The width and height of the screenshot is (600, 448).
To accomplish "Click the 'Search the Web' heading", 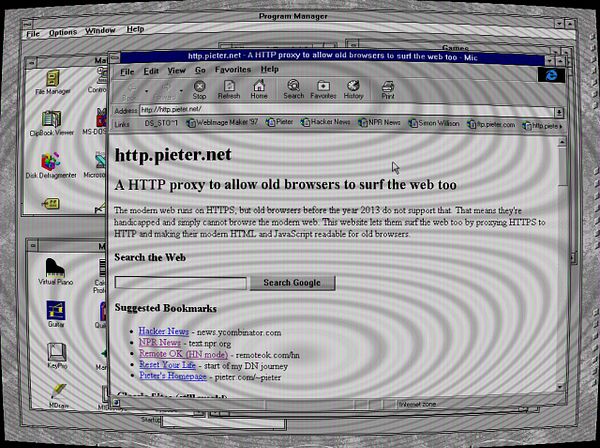I will pyautogui.click(x=150, y=257).
